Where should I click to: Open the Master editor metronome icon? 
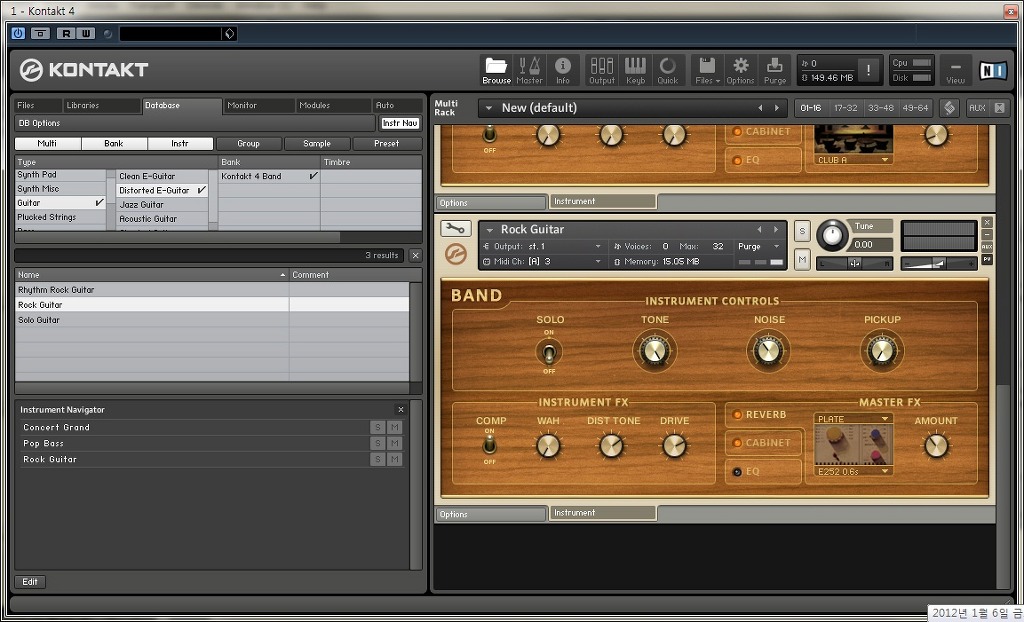pos(530,70)
